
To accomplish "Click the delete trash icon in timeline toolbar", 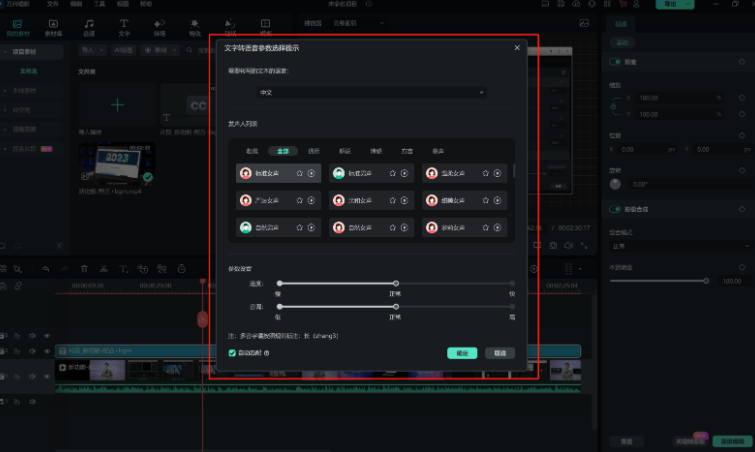I will pos(84,268).
